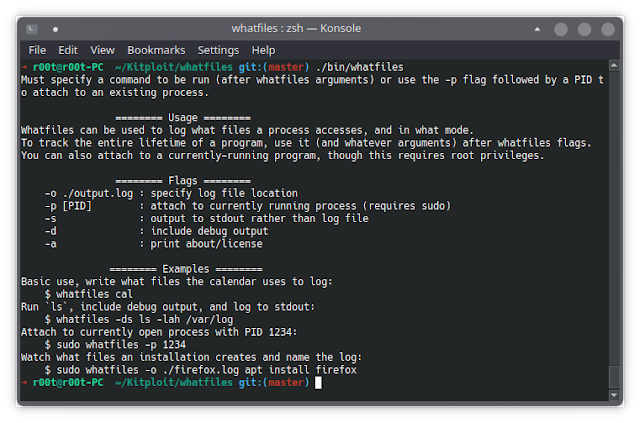Viewport: 640px width, 423px height.
Task: Click the '-p [PID]' flag text
Action: [x=68, y=206]
